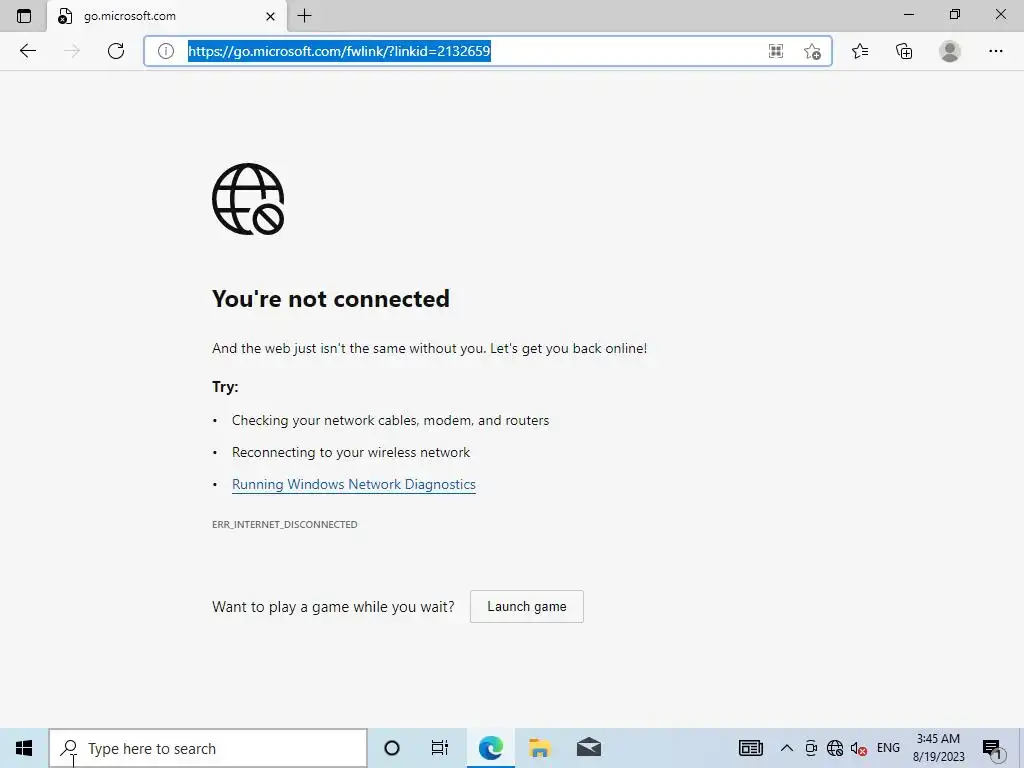This screenshot has width=1024, height=768.
Task: Add this page to favorites star
Action: [x=812, y=51]
